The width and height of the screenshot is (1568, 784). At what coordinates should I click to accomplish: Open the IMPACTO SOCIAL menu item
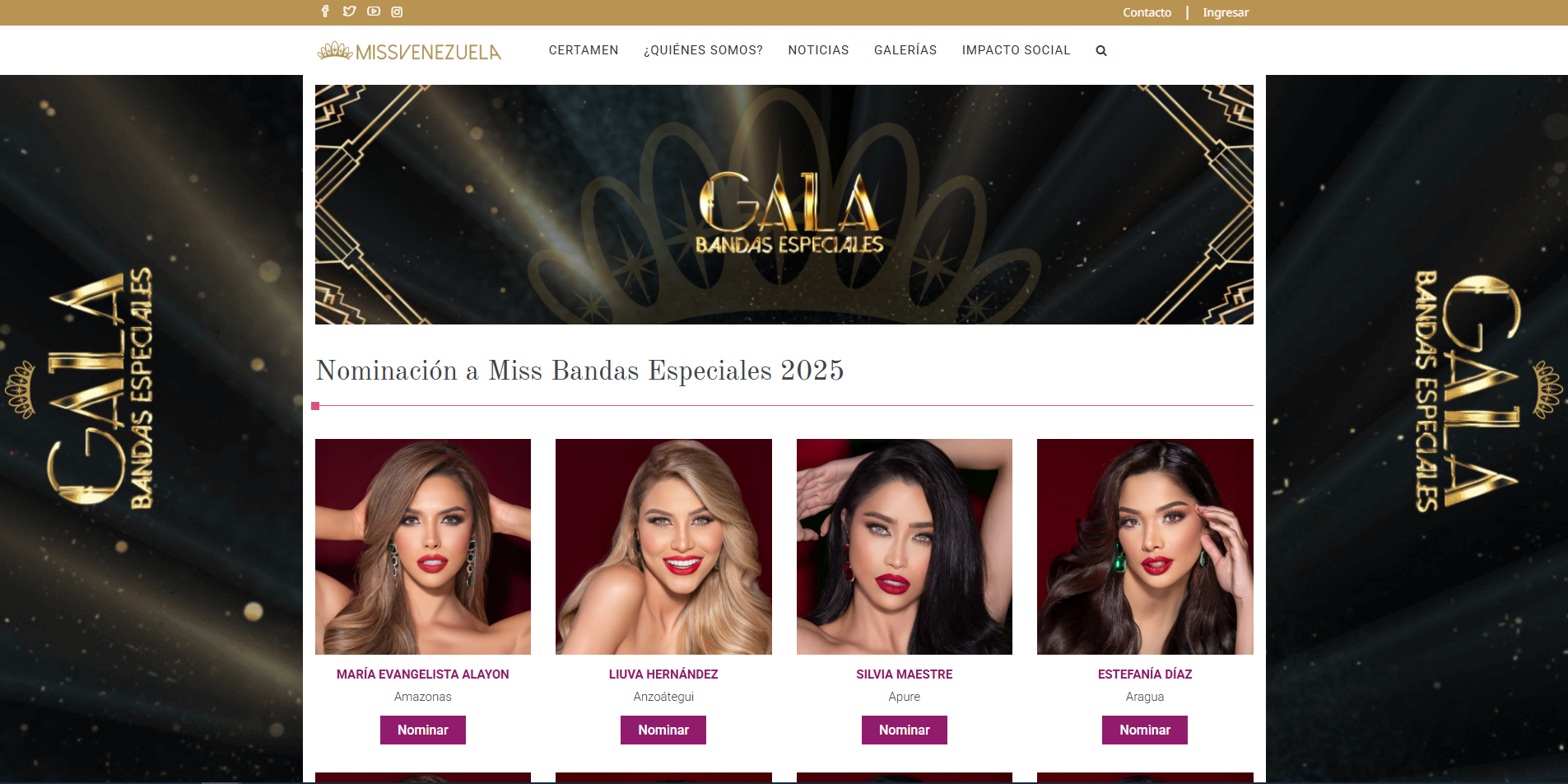point(1016,50)
